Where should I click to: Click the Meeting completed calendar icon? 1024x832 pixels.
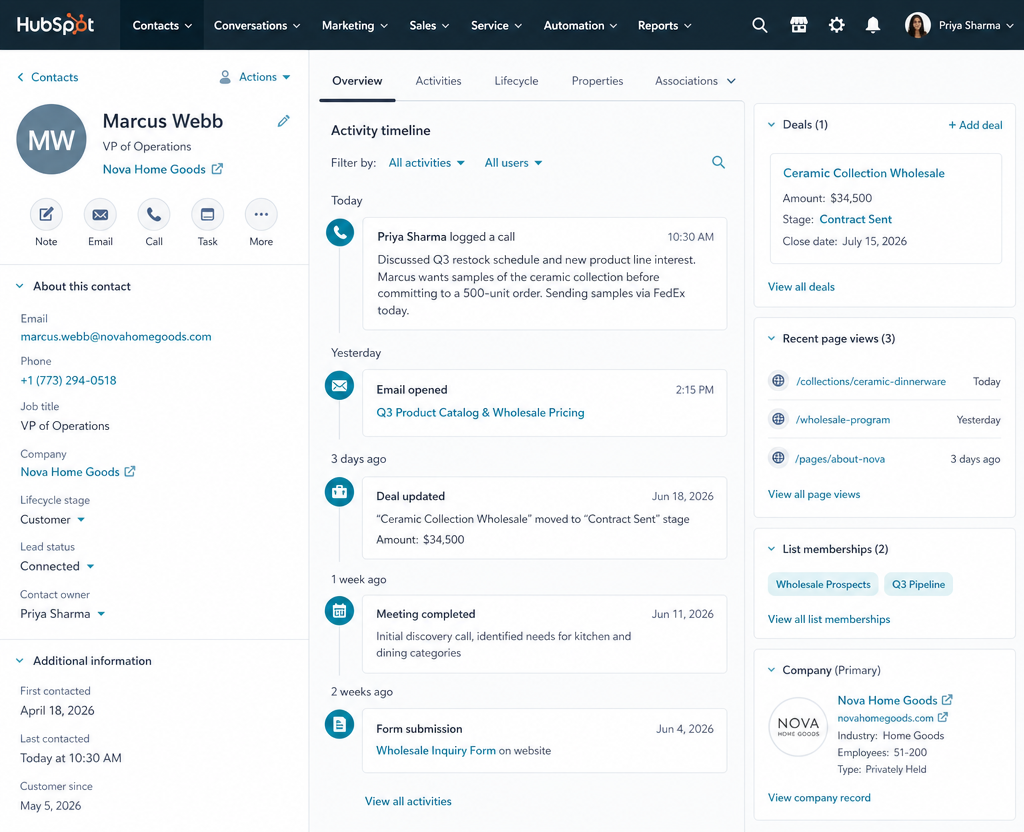coord(340,611)
